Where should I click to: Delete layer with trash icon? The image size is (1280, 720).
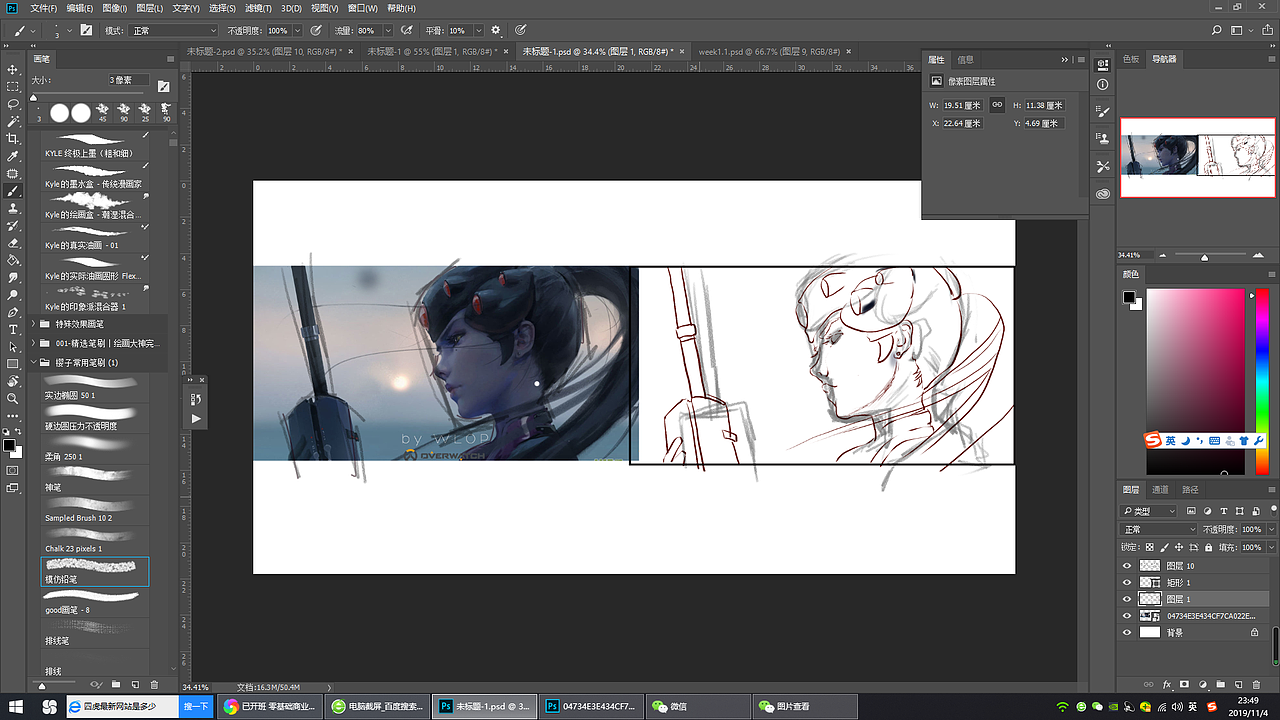pos(1255,685)
